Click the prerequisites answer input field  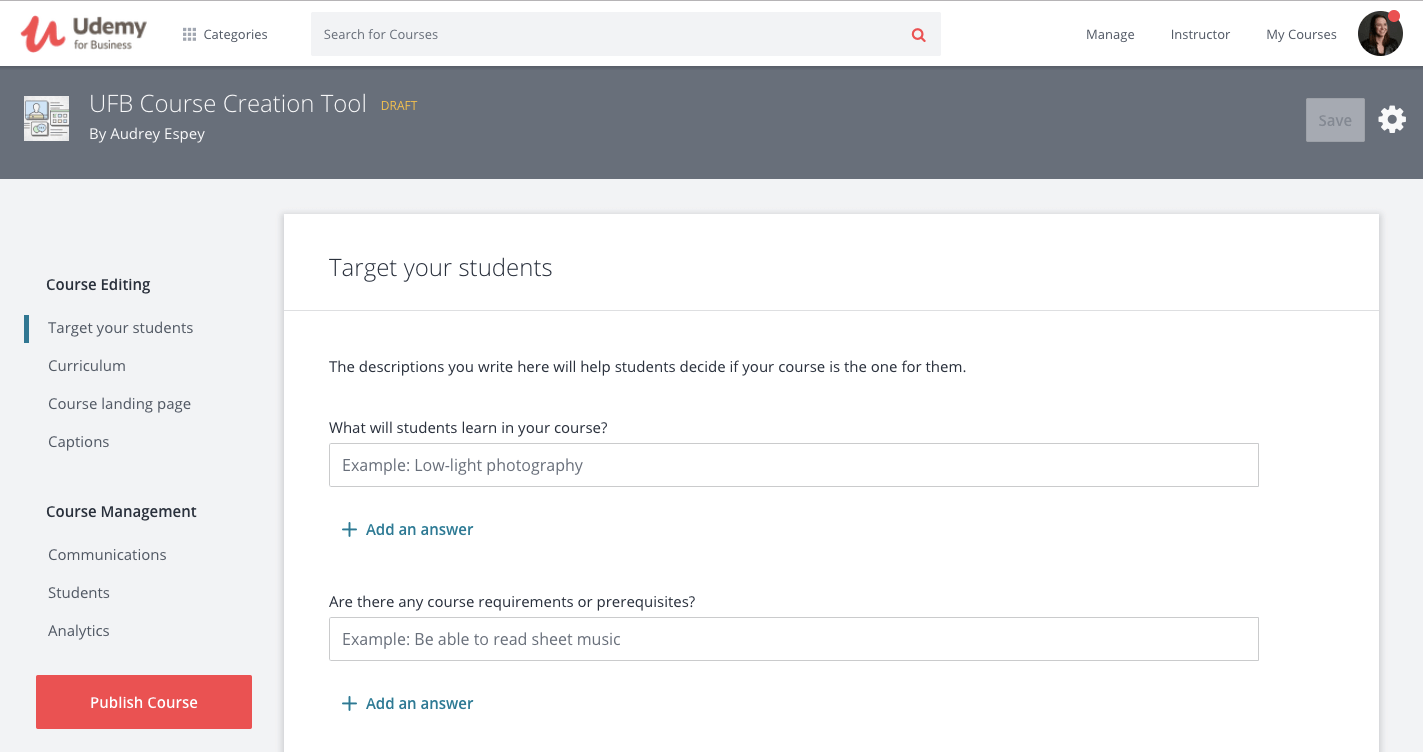point(793,638)
